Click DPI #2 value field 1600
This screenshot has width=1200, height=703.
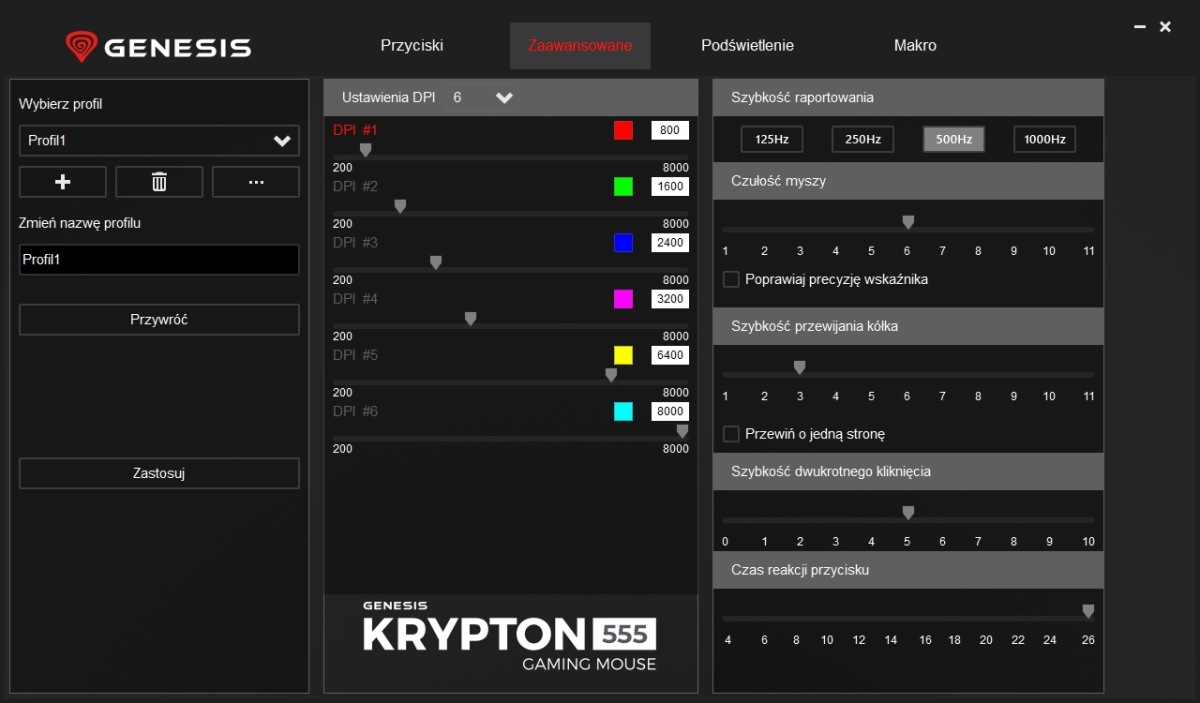[670, 186]
